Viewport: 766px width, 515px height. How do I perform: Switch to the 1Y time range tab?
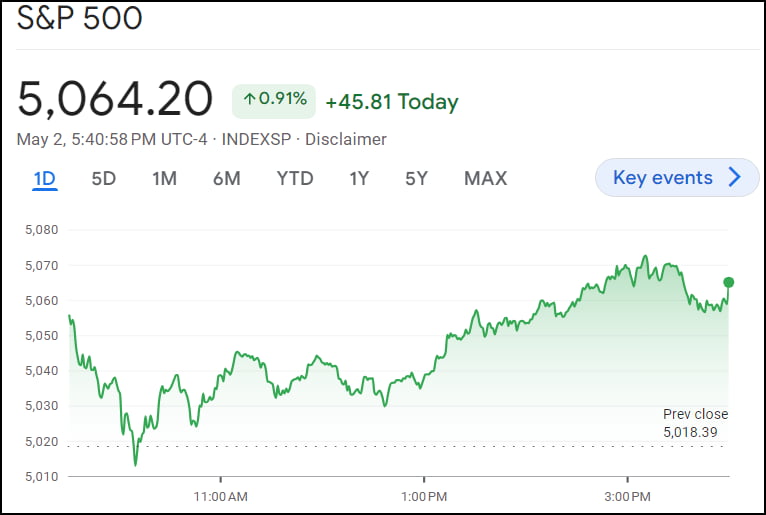click(x=359, y=178)
